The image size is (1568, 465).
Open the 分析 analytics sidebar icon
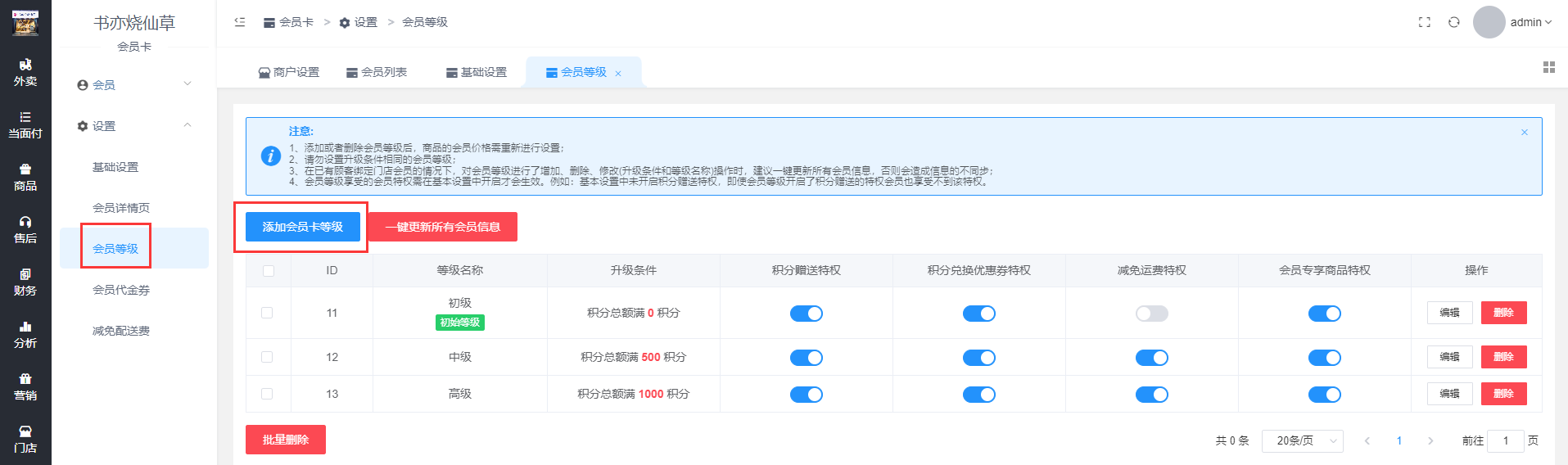point(25,334)
